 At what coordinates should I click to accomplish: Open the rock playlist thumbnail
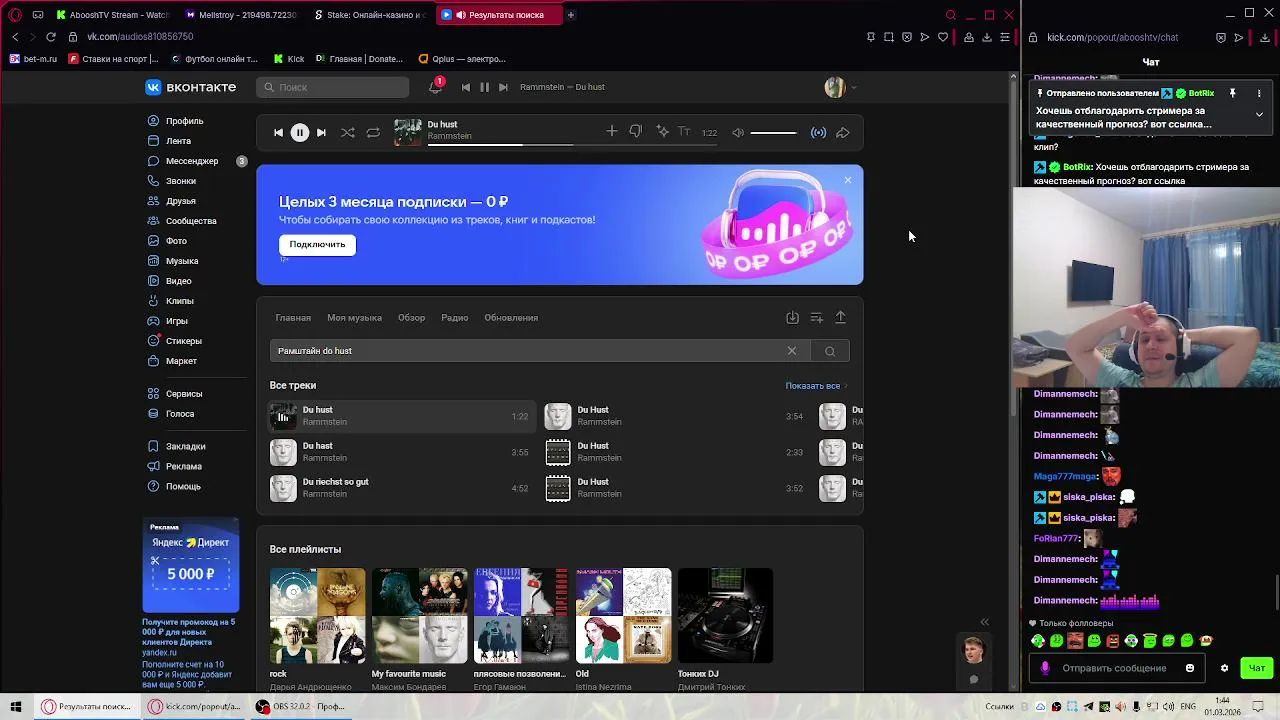point(317,616)
